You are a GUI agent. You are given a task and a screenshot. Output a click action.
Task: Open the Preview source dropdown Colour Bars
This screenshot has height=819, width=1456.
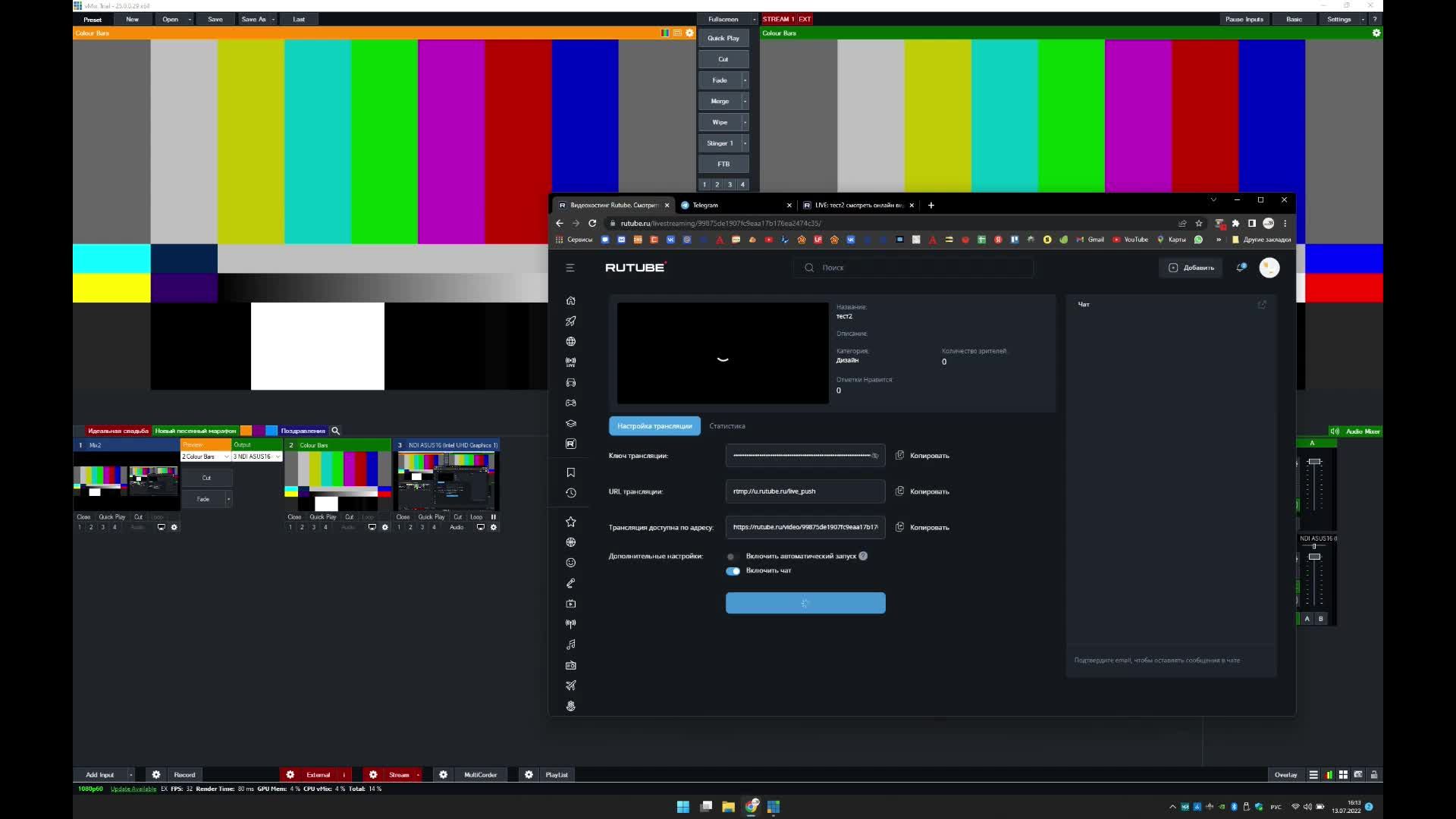(x=205, y=457)
